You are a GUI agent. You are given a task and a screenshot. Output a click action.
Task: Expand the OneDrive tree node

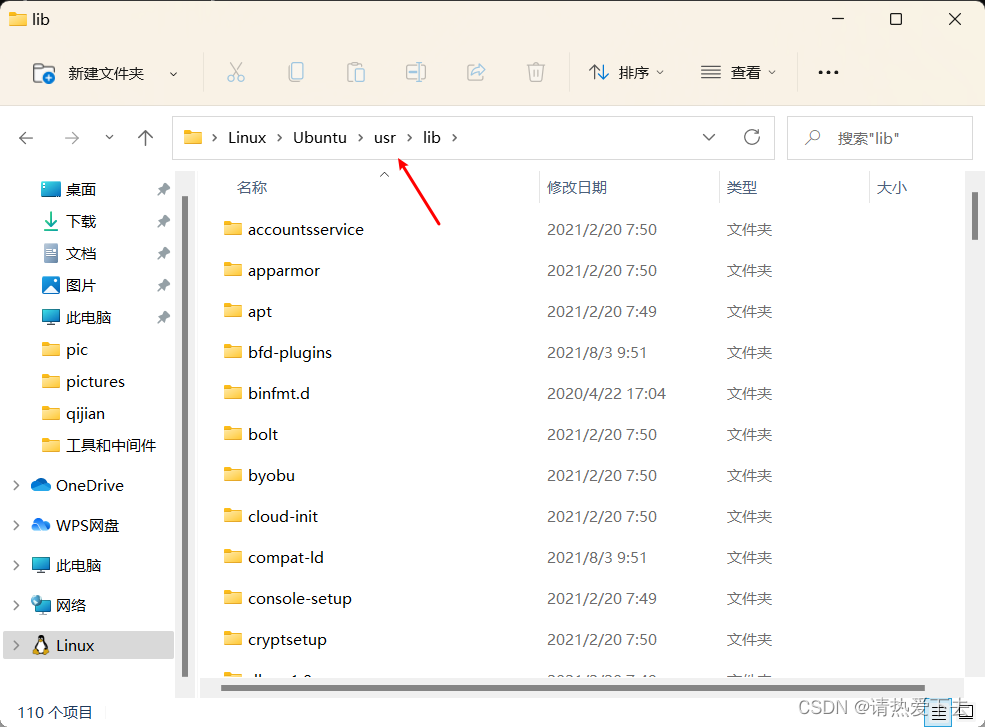click(x=16, y=485)
